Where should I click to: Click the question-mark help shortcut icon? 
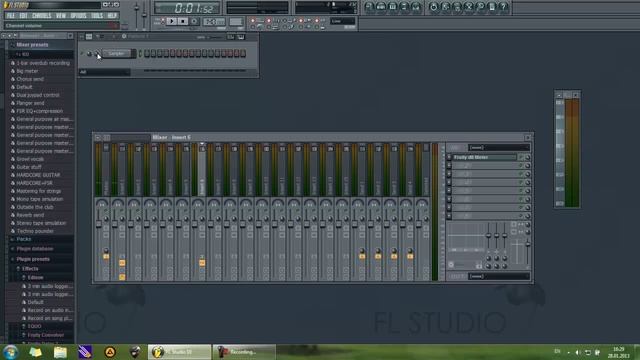coord(504,7)
